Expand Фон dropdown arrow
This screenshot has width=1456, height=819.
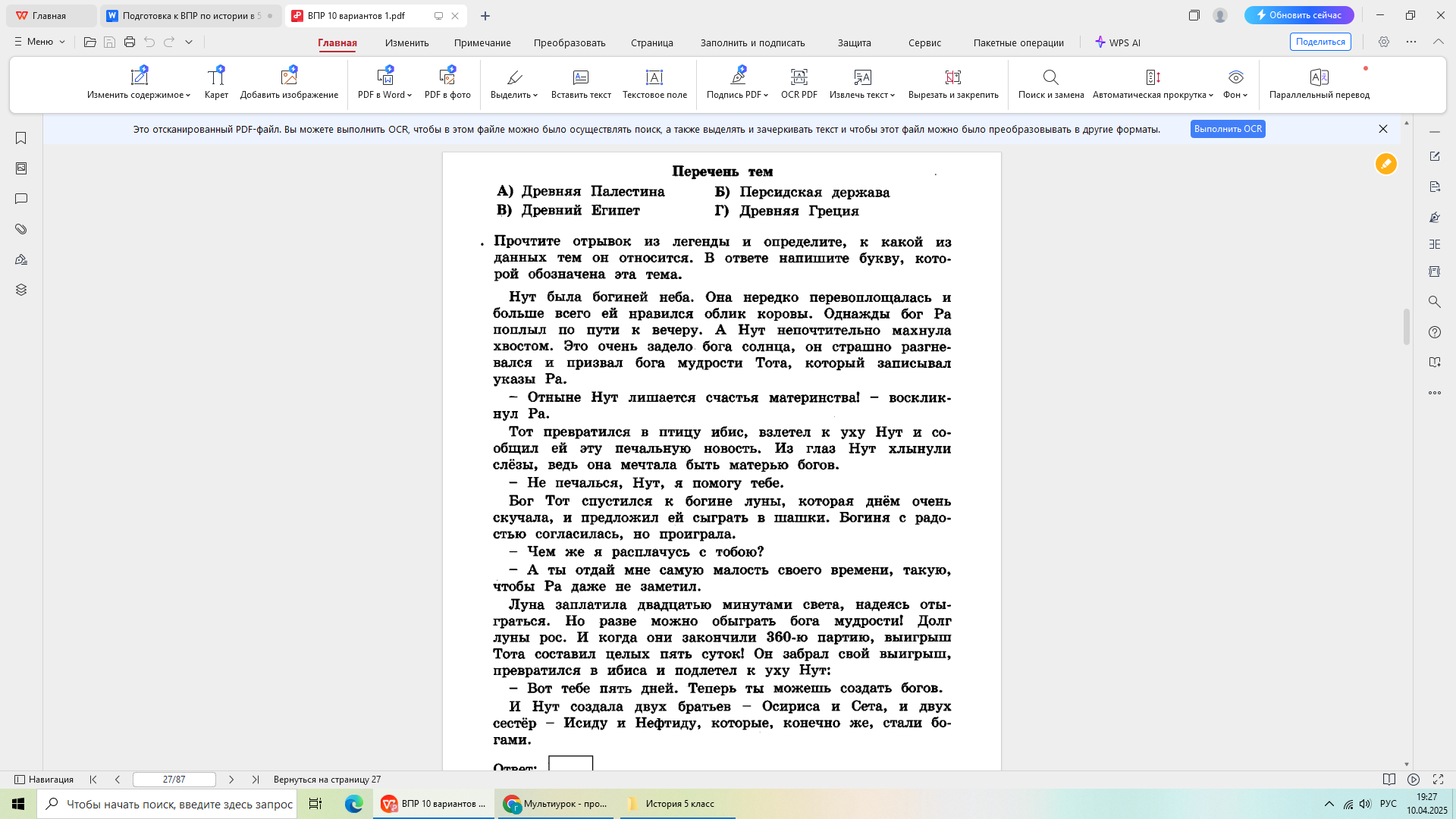point(1245,96)
